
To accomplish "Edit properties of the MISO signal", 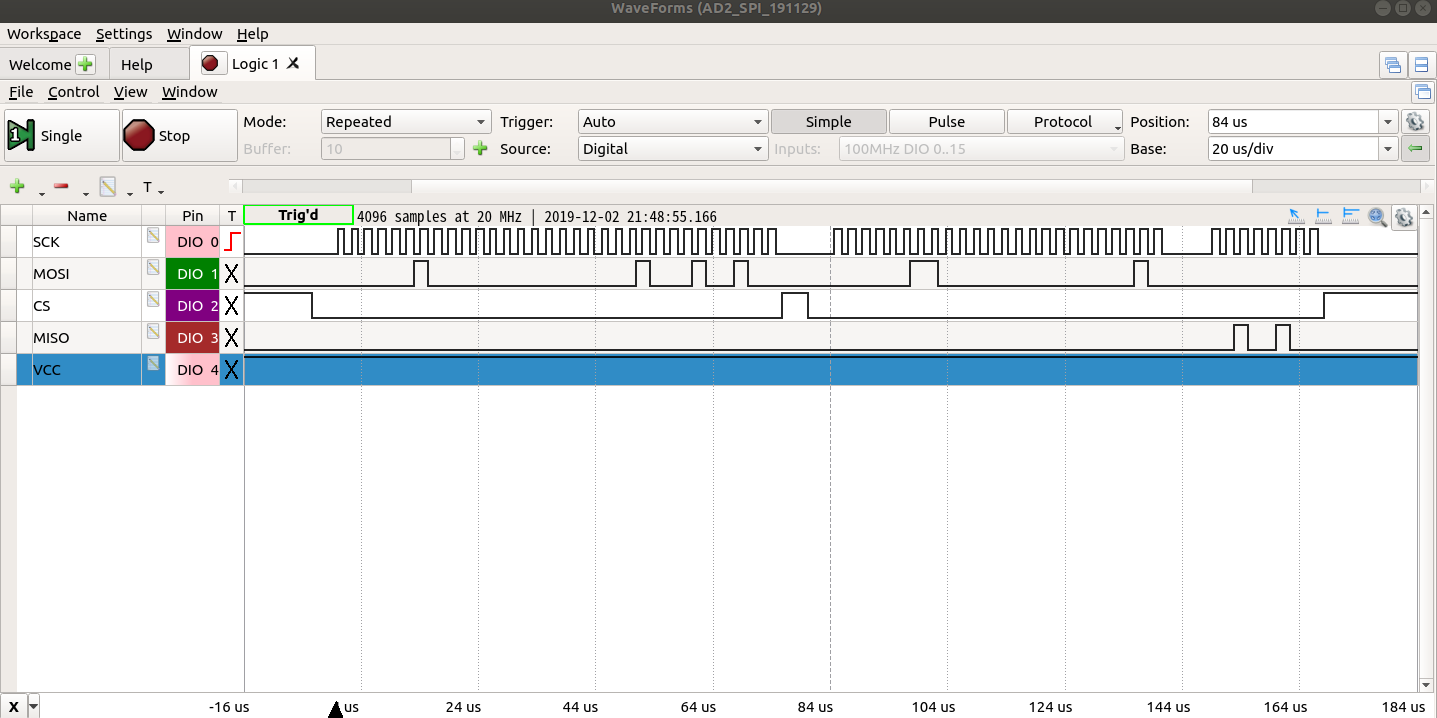I will point(153,332).
